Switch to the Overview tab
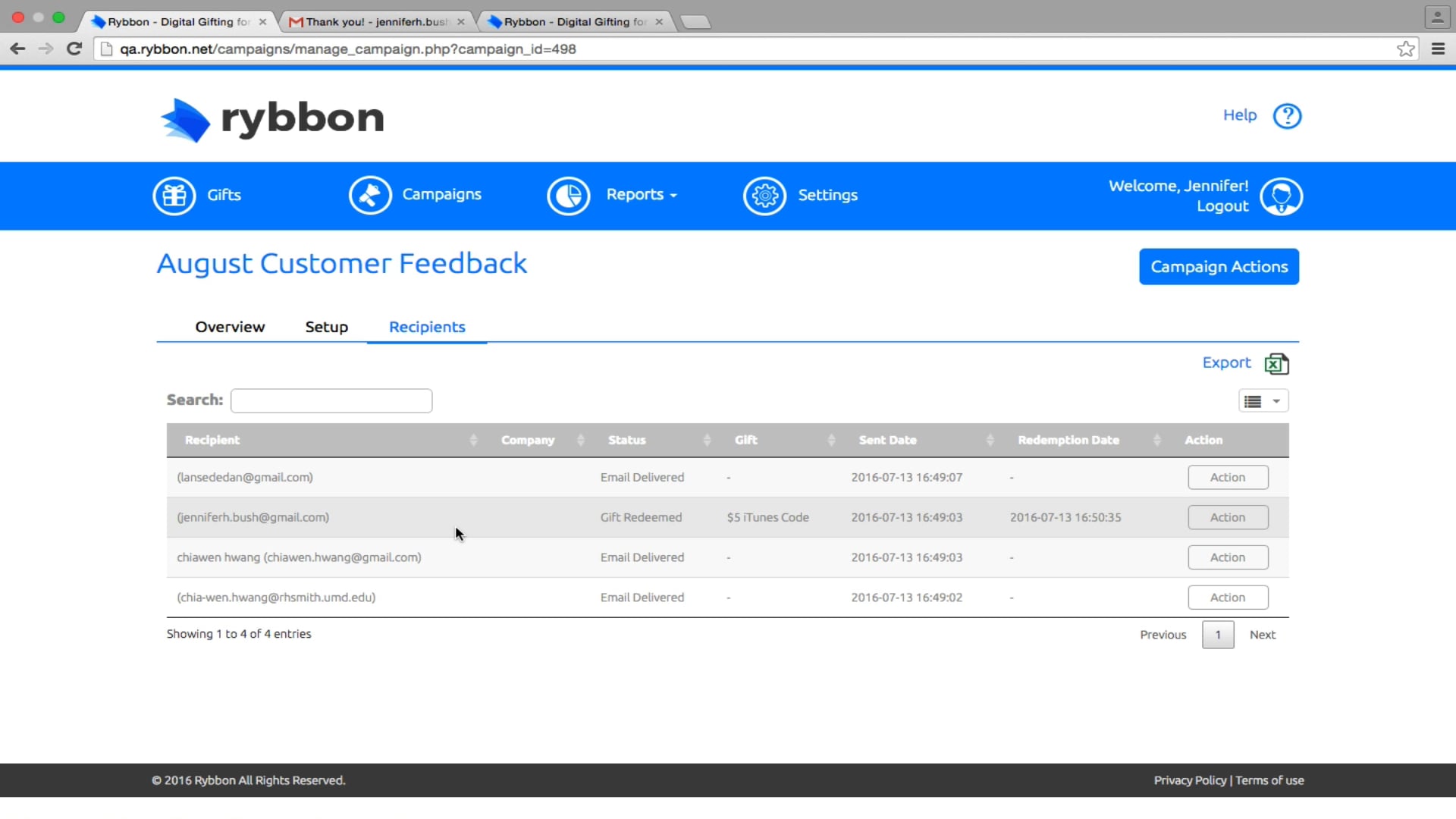This screenshot has height=819, width=1456. coord(230,327)
